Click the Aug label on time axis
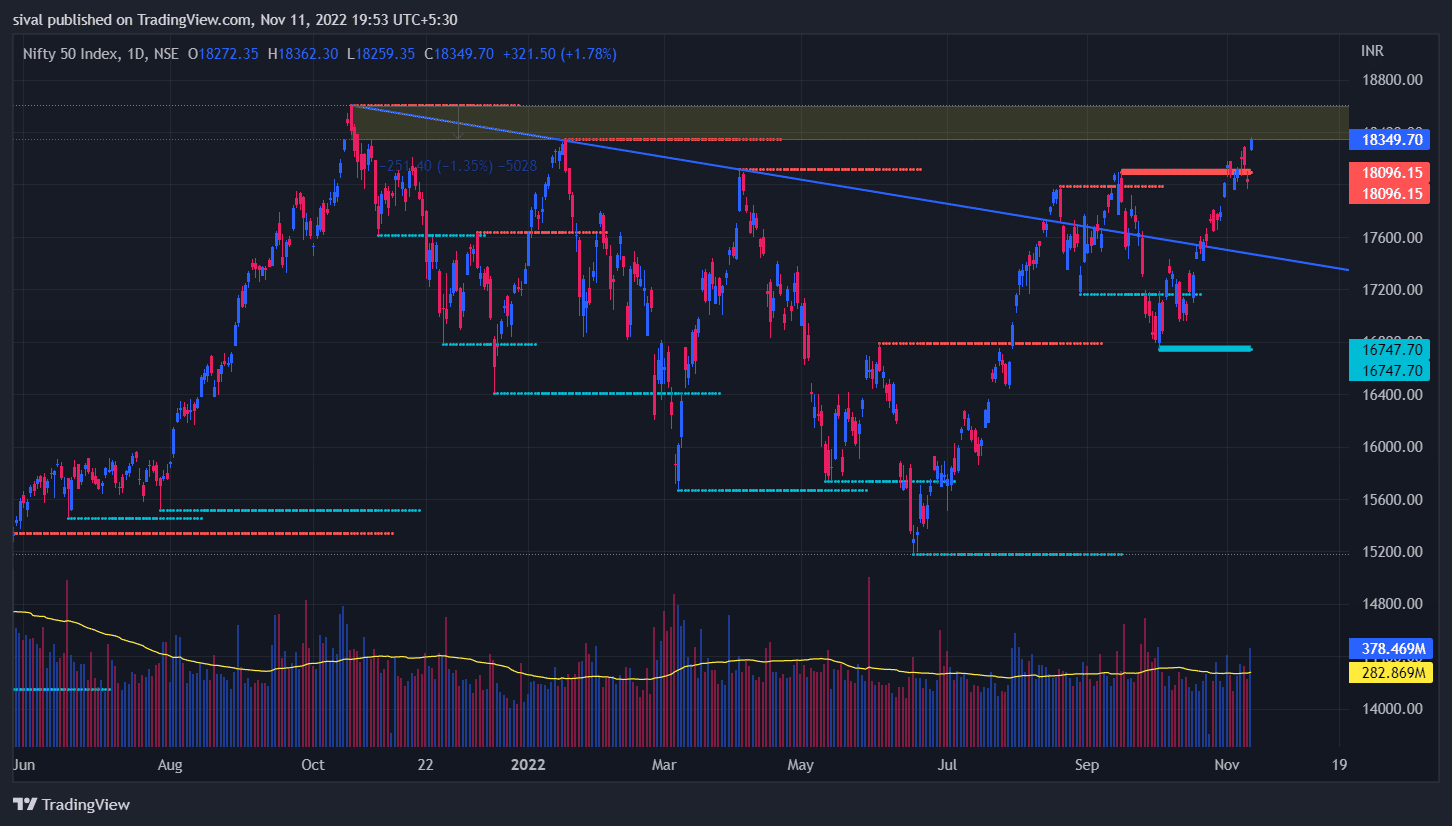1452x826 pixels. tap(171, 765)
